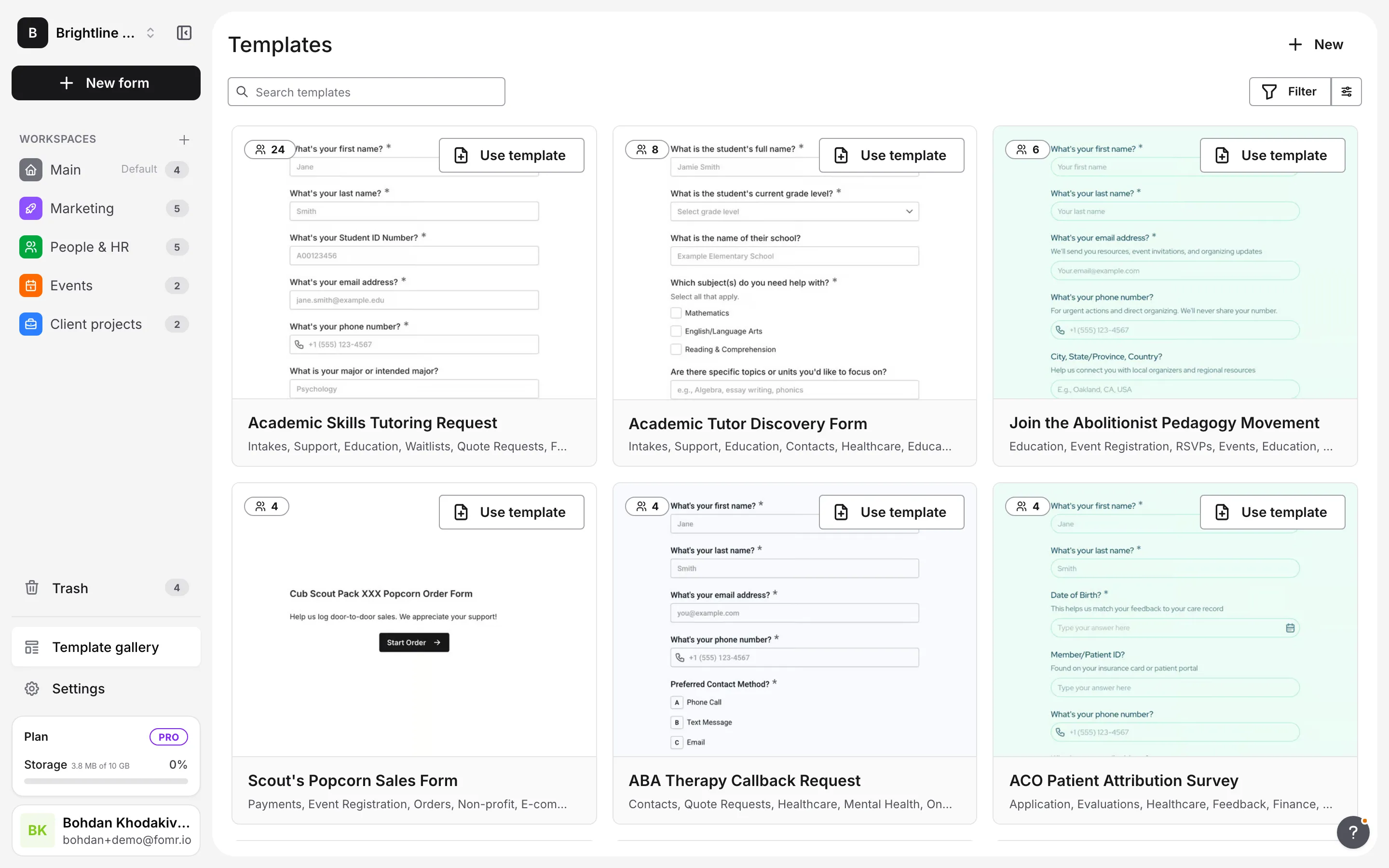Screen dimensions: 1389x868
Task: Open the Select grade level dropdown preview
Action: pos(794,211)
